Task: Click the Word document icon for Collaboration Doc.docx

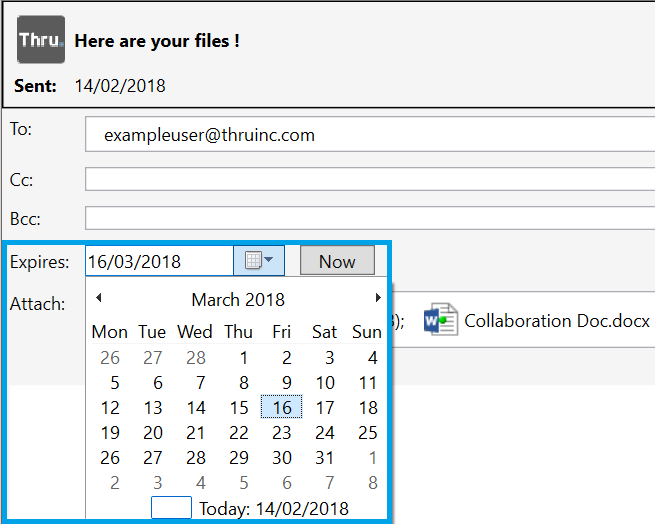Action: click(440, 321)
